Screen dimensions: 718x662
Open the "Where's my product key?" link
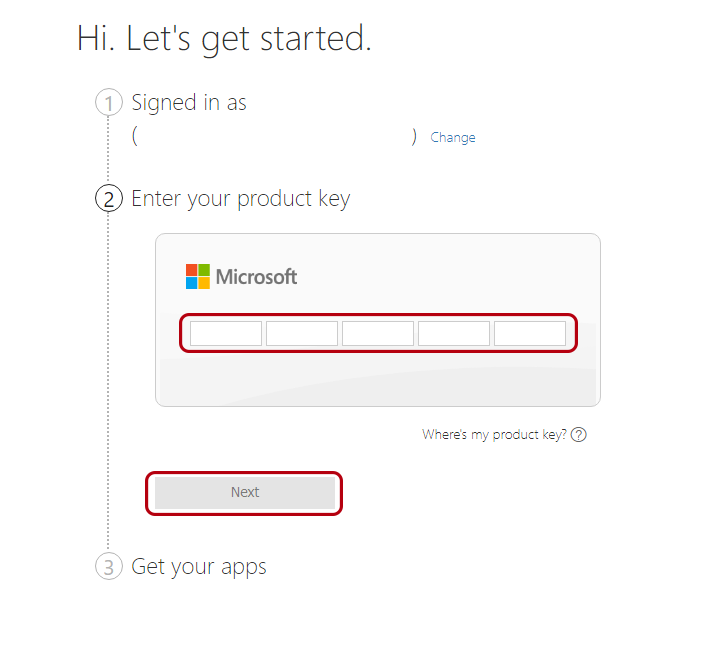[x=494, y=435]
